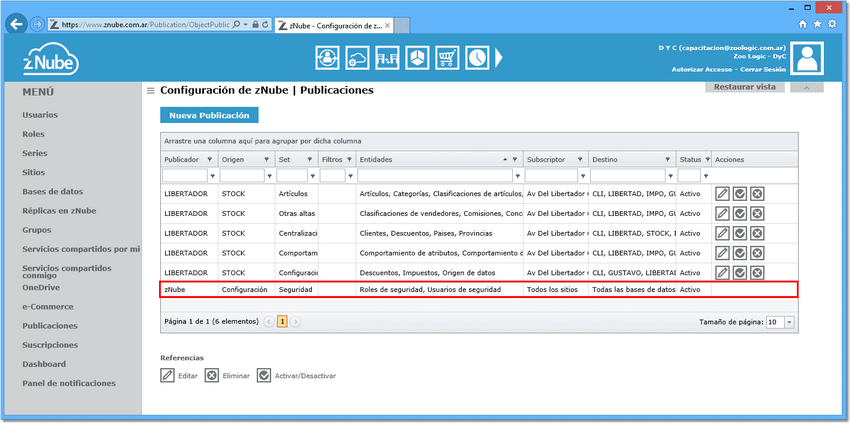
Task: Toggle activate/deactivate for Configuraci publication row
Action: [x=740, y=272]
